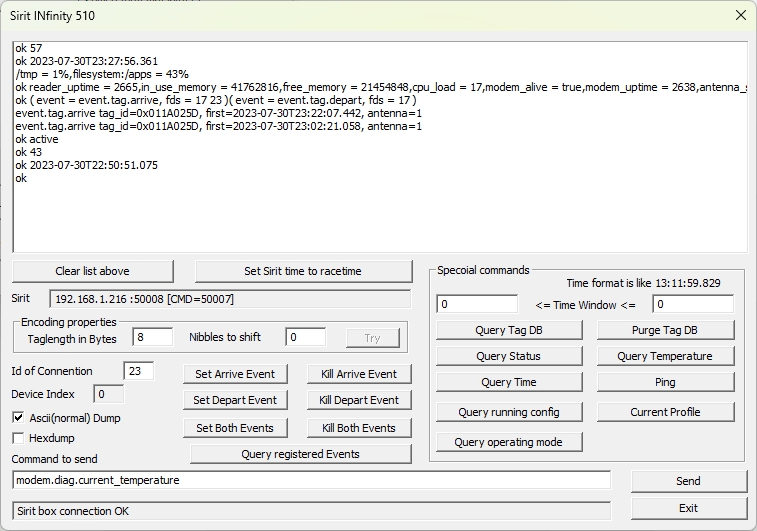The image size is (757, 531).
Task: Open the Current Profile
Action: click(665, 412)
